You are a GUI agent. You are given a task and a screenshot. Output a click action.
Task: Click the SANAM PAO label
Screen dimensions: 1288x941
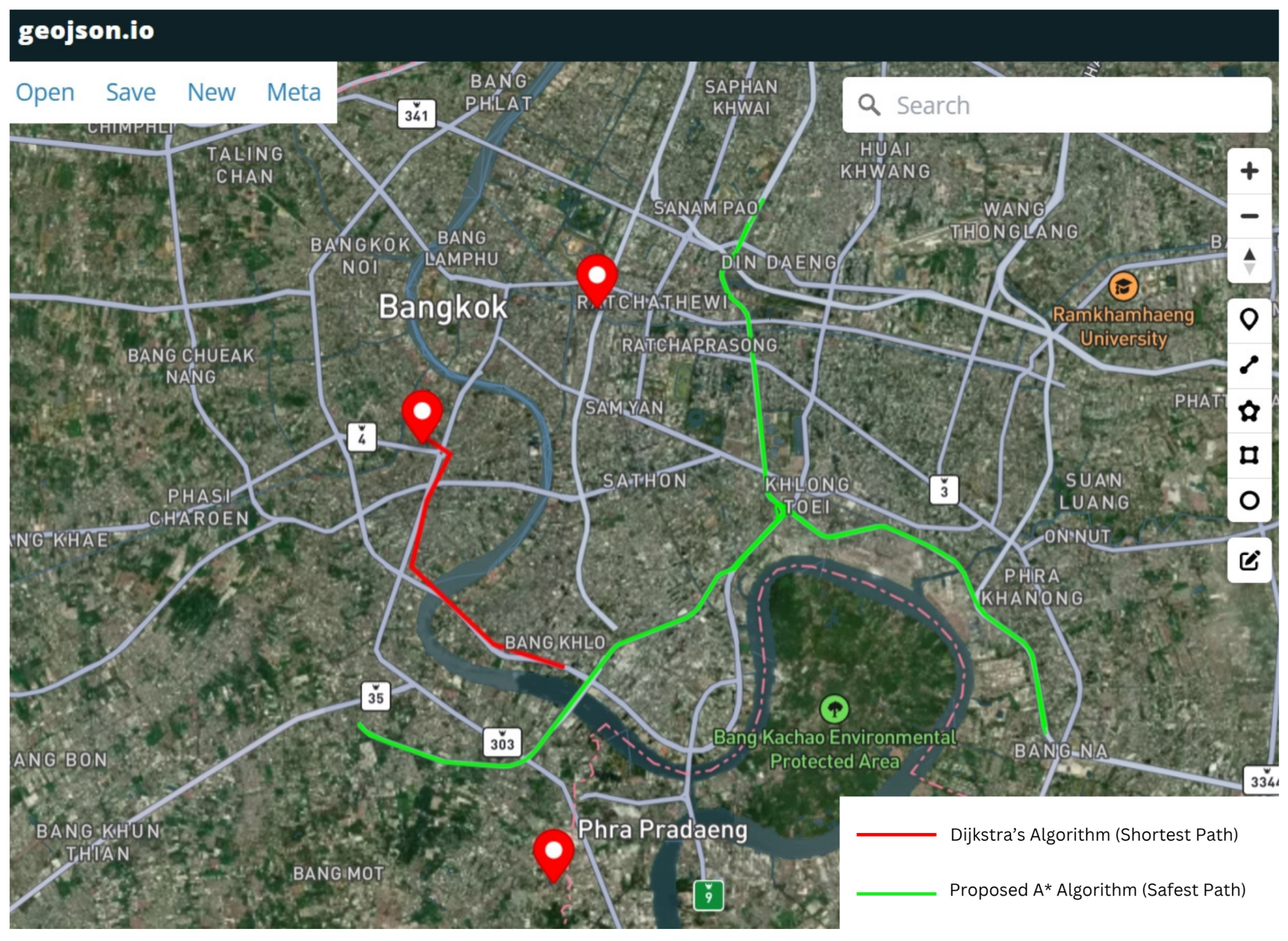point(705,208)
